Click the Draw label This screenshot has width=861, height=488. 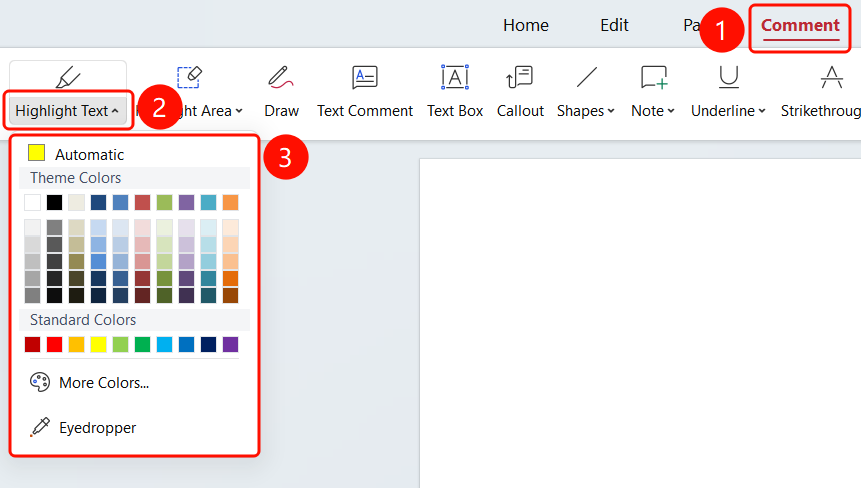[281, 111]
